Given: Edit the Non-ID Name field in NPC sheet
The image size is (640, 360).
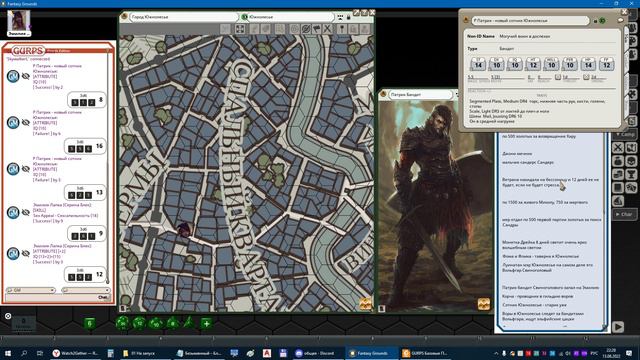Looking at the screenshot, I should [557, 36].
